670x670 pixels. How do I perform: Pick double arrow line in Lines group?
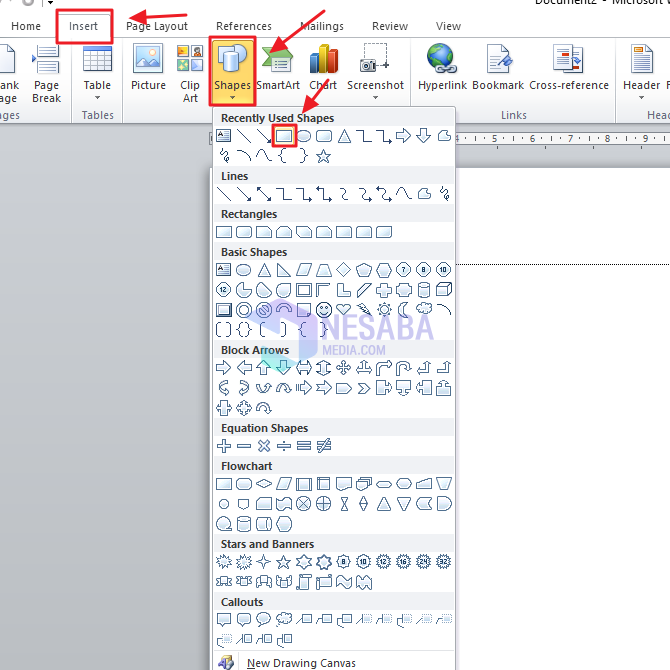pyautogui.click(x=264, y=194)
